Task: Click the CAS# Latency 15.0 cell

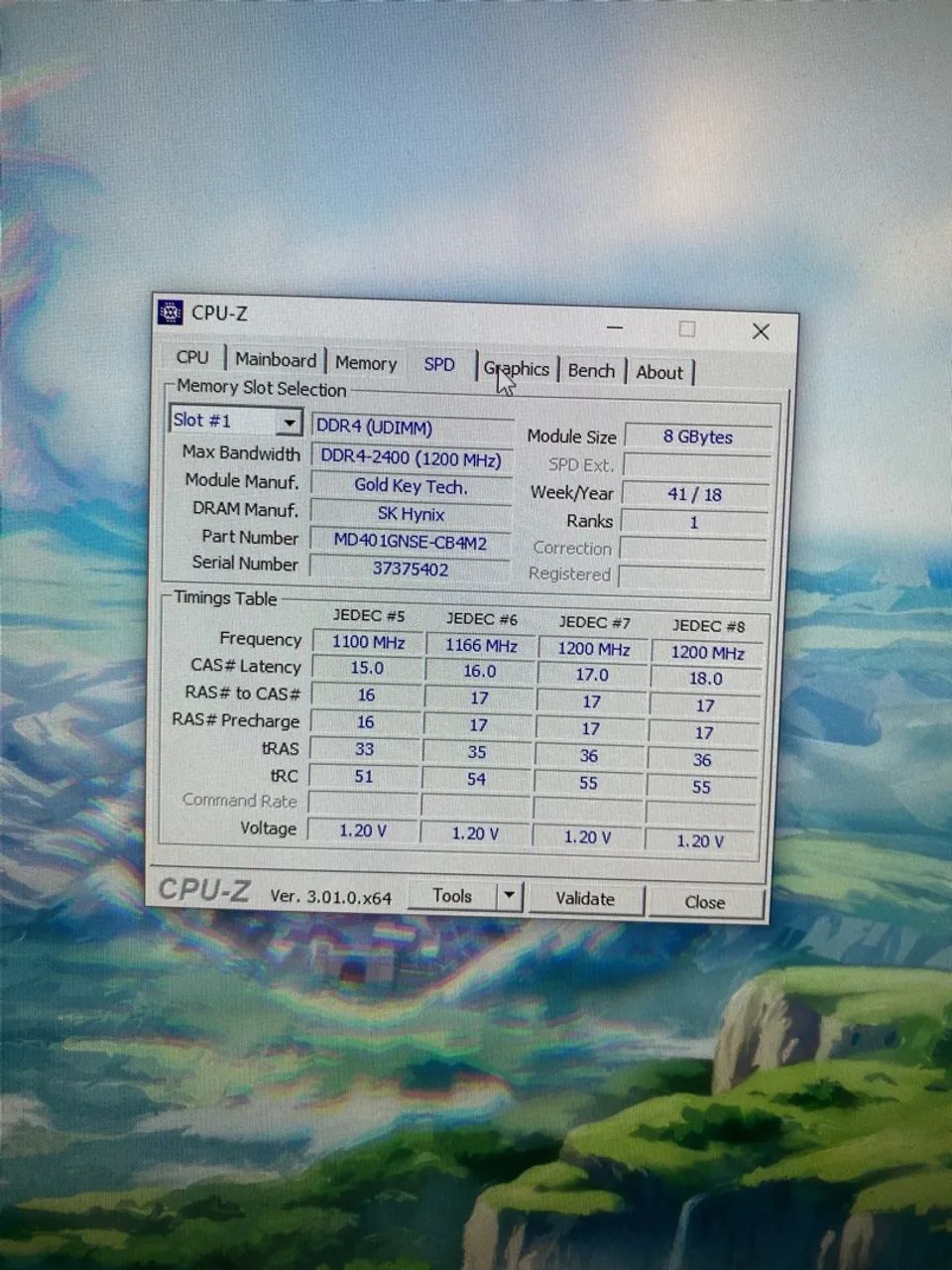Action: tap(367, 669)
